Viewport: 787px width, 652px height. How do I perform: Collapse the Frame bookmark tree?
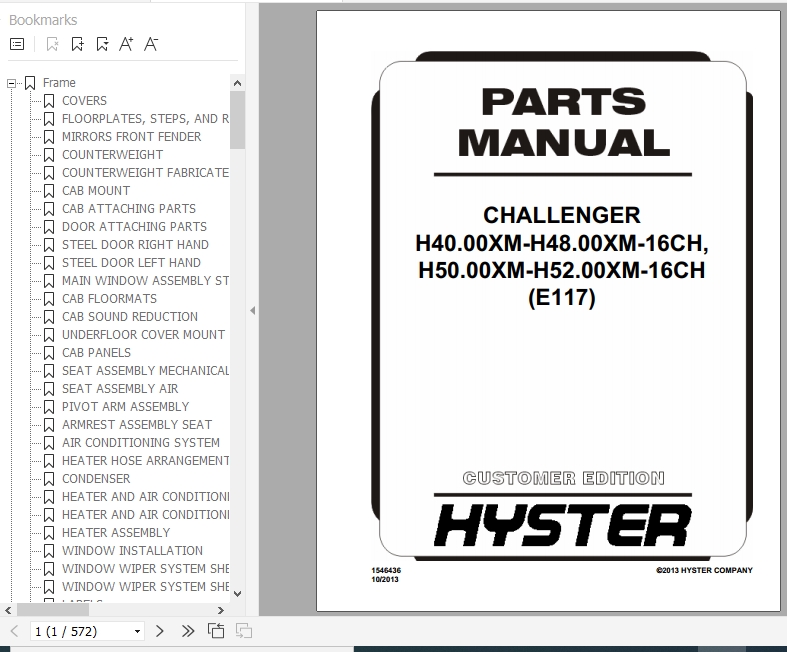(11, 83)
